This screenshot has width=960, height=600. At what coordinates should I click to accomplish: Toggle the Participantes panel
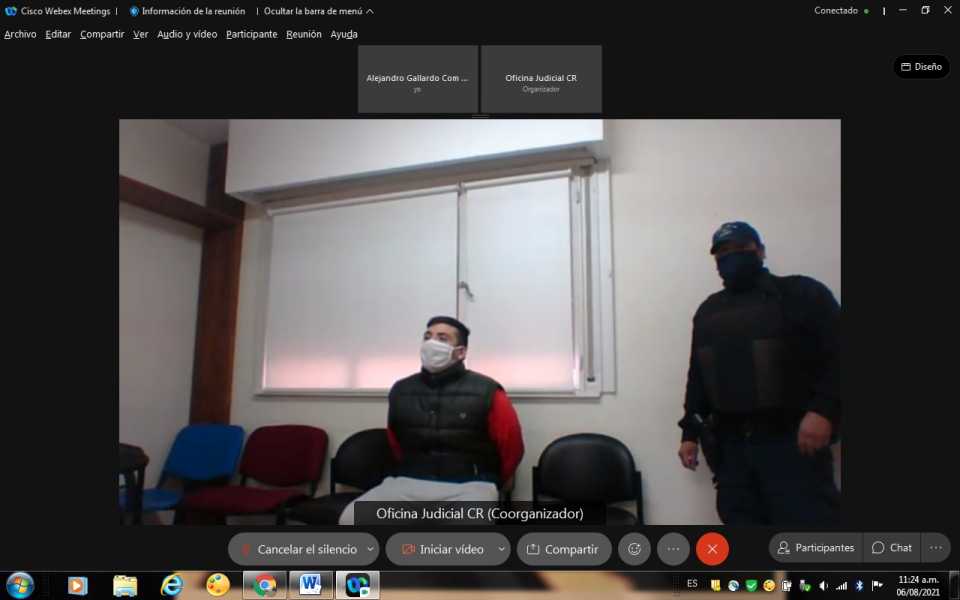[x=816, y=548]
